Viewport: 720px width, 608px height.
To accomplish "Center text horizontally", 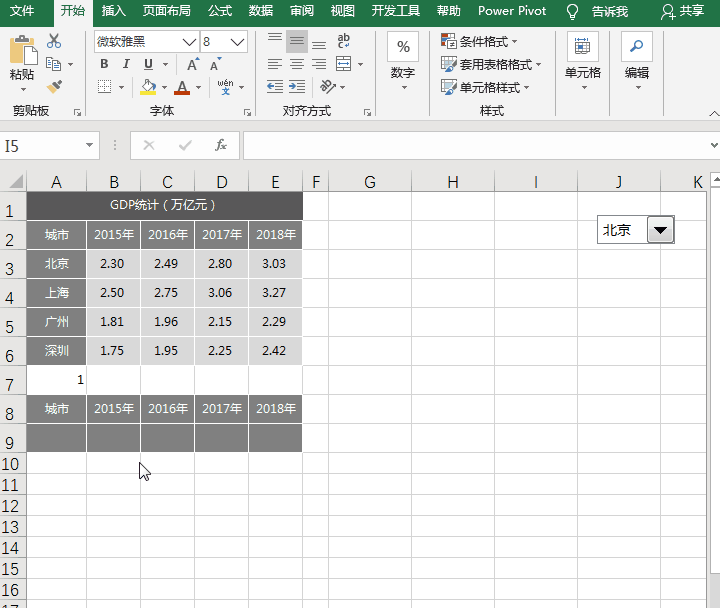I will [x=297, y=64].
